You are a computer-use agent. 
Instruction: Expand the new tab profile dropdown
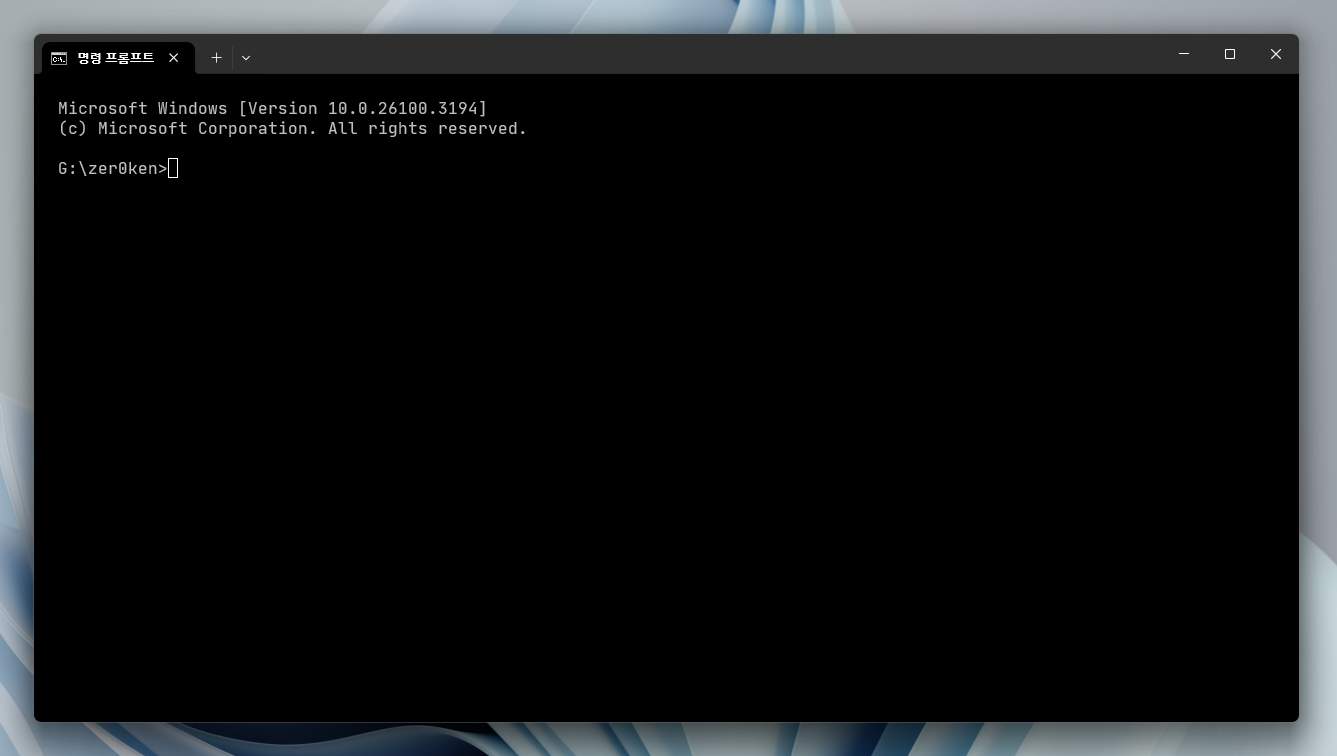click(246, 58)
